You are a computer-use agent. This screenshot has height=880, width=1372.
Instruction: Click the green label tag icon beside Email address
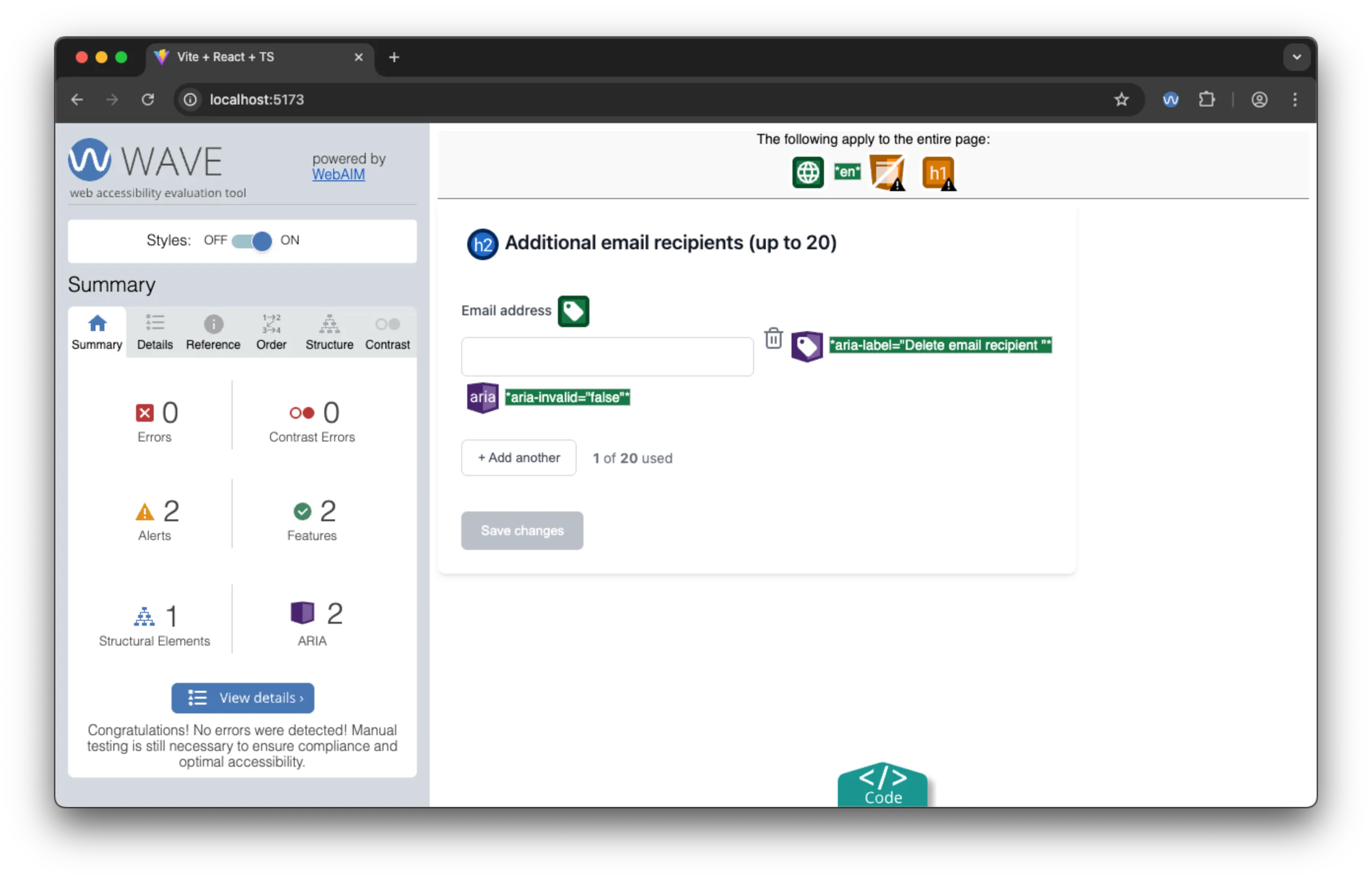[x=573, y=311]
